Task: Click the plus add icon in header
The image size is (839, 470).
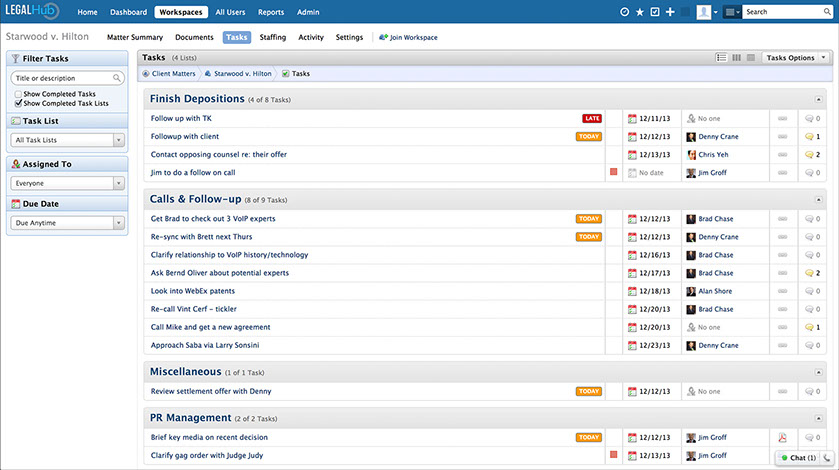Action: point(670,12)
